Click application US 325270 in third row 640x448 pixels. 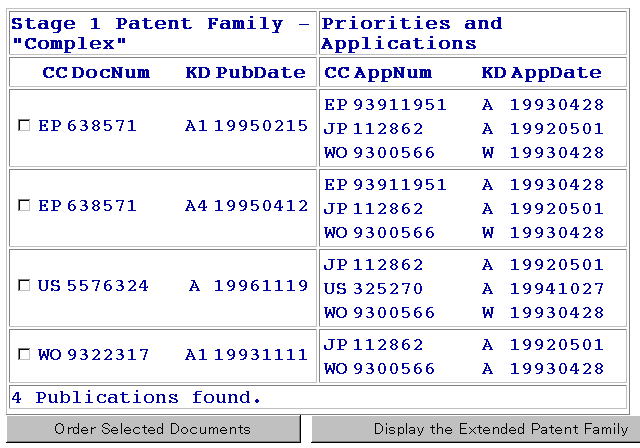point(373,289)
